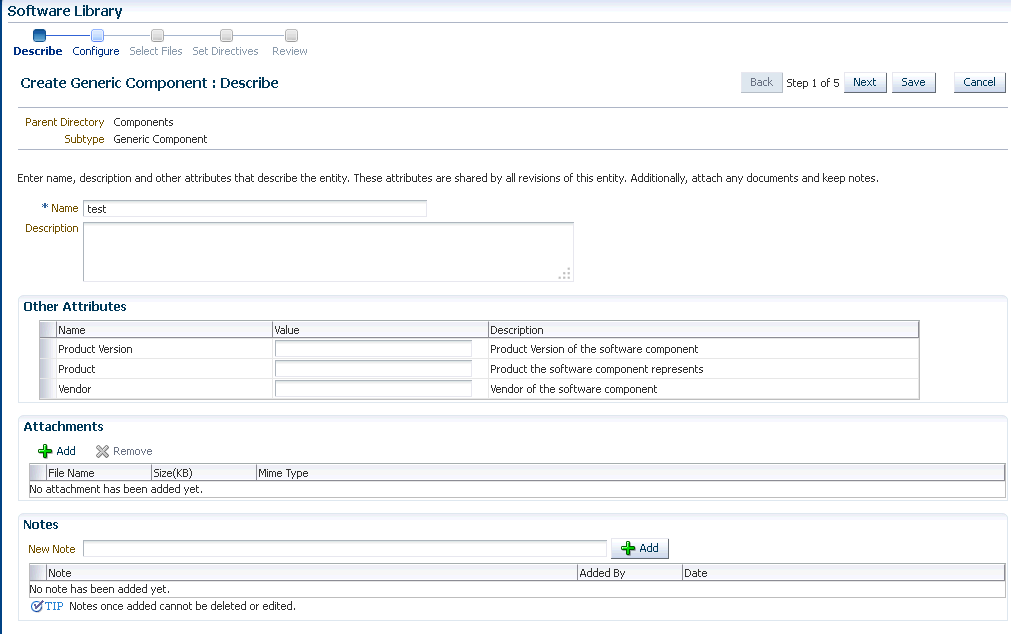Click the 'Step 1 of 5' indicator
1011x634 pixels.
[x=812, y=83]
